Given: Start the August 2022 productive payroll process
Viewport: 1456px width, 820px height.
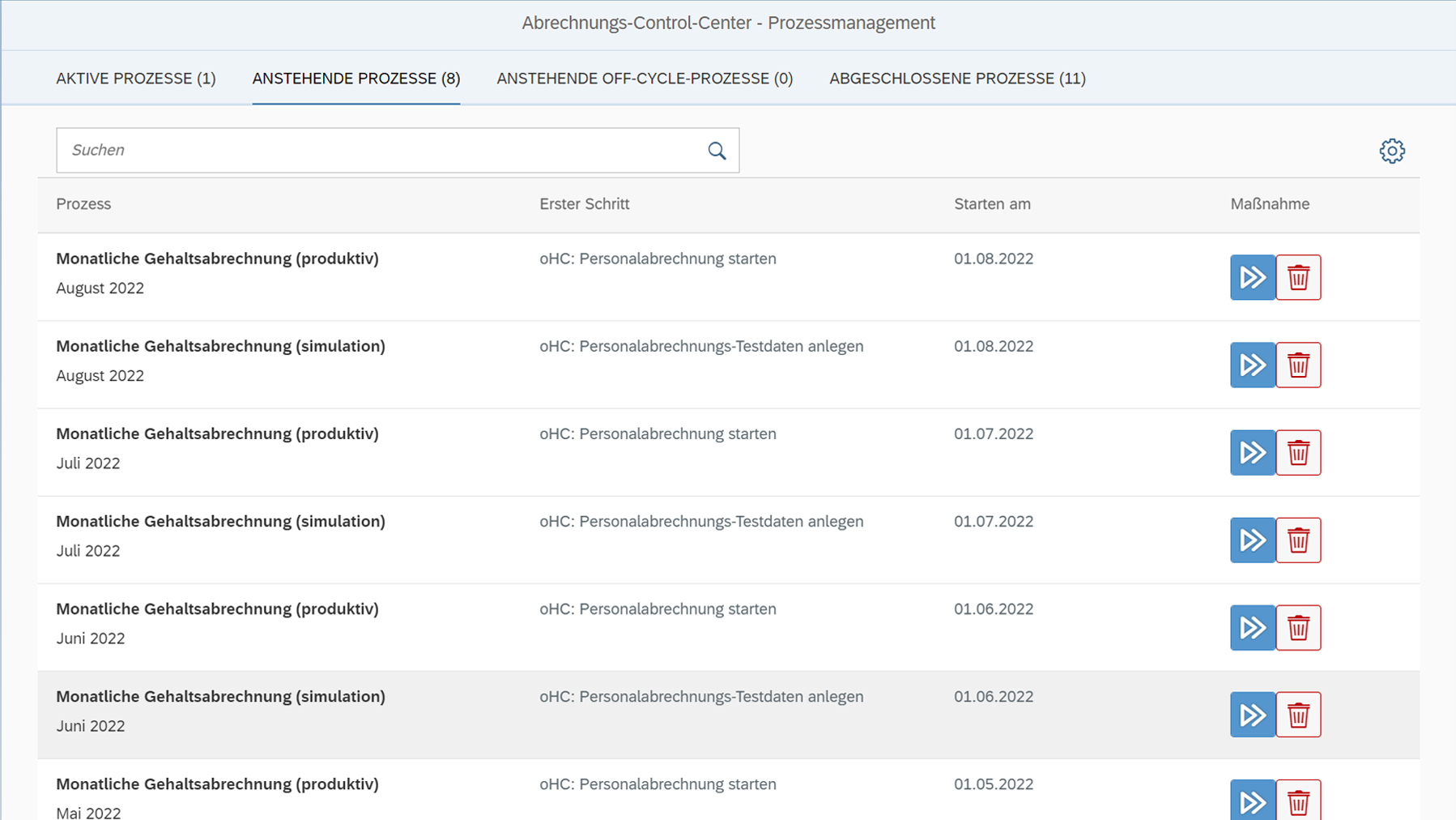Looking at the screenshot, I should [x=1252, y=277].
